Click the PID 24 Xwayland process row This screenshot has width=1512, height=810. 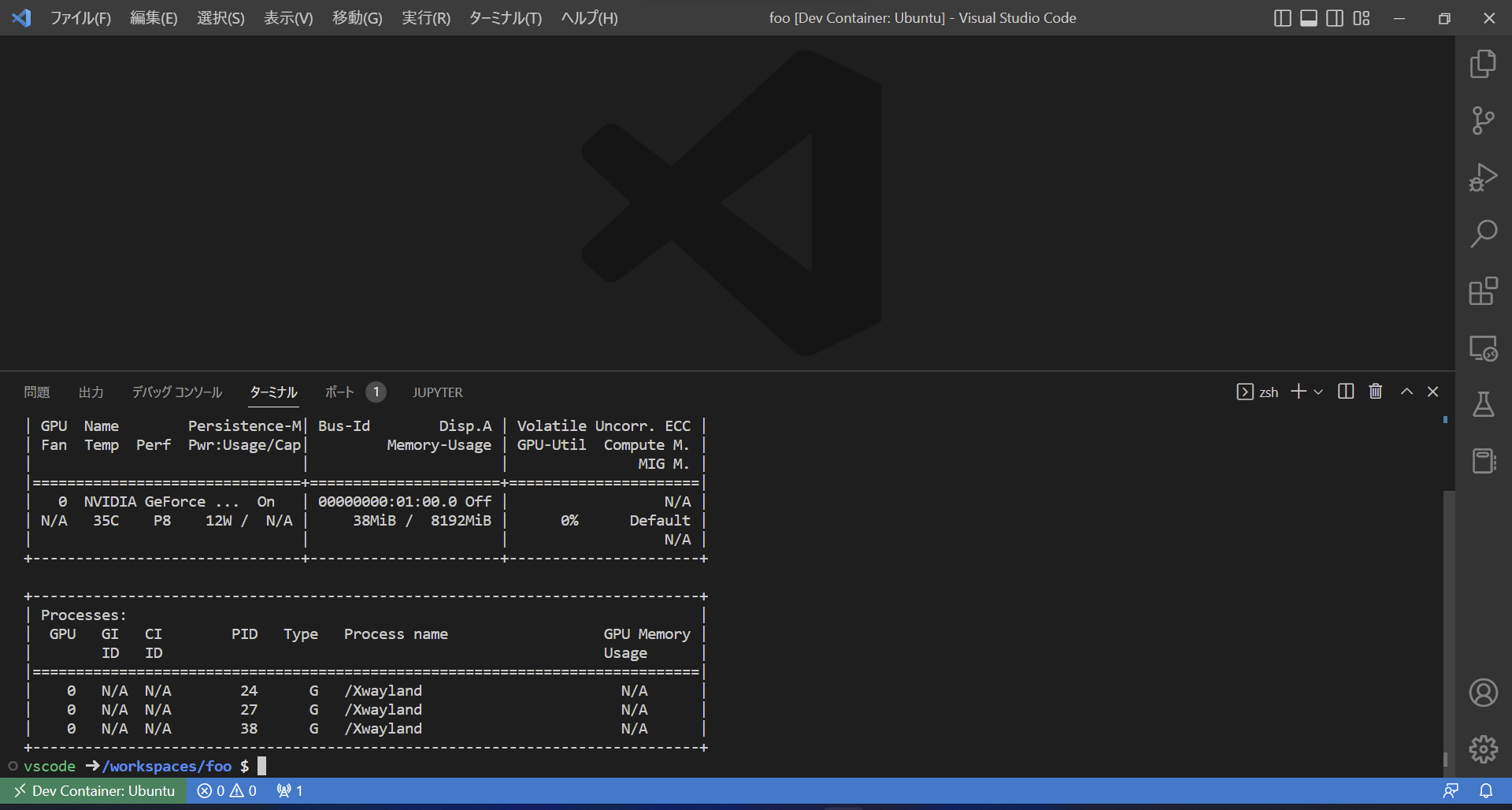click(365, 690)
